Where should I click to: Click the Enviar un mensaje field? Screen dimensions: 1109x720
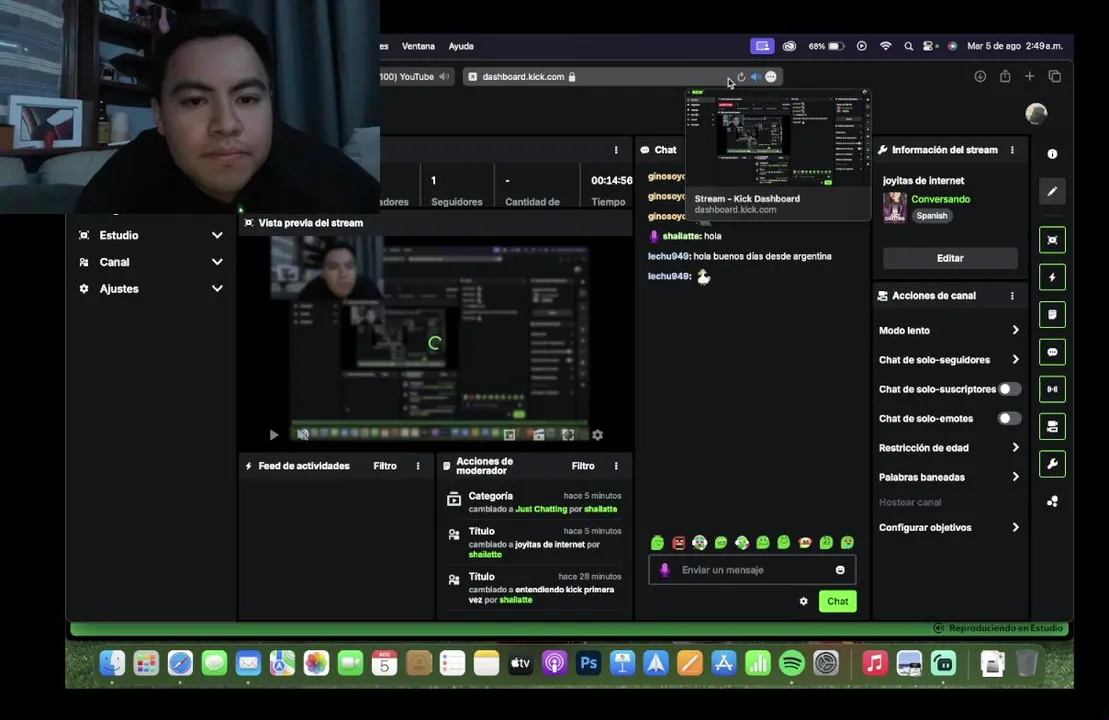(x=752, y=570)
